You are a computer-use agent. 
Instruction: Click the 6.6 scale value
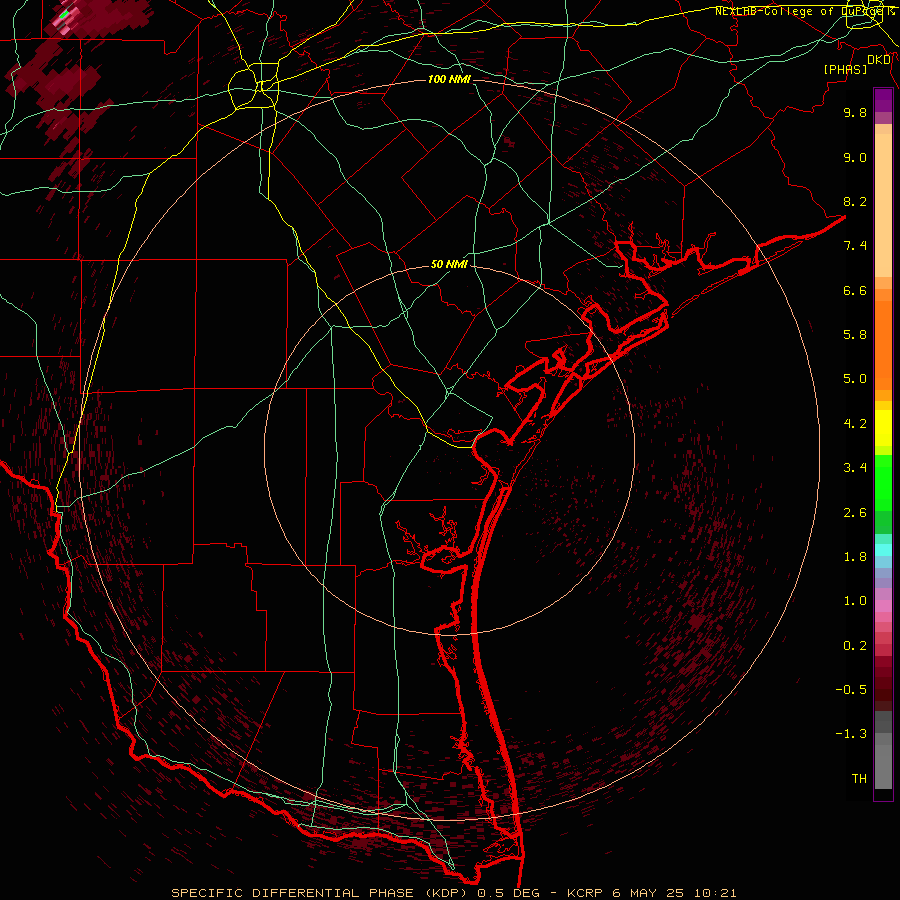point(855,290)
